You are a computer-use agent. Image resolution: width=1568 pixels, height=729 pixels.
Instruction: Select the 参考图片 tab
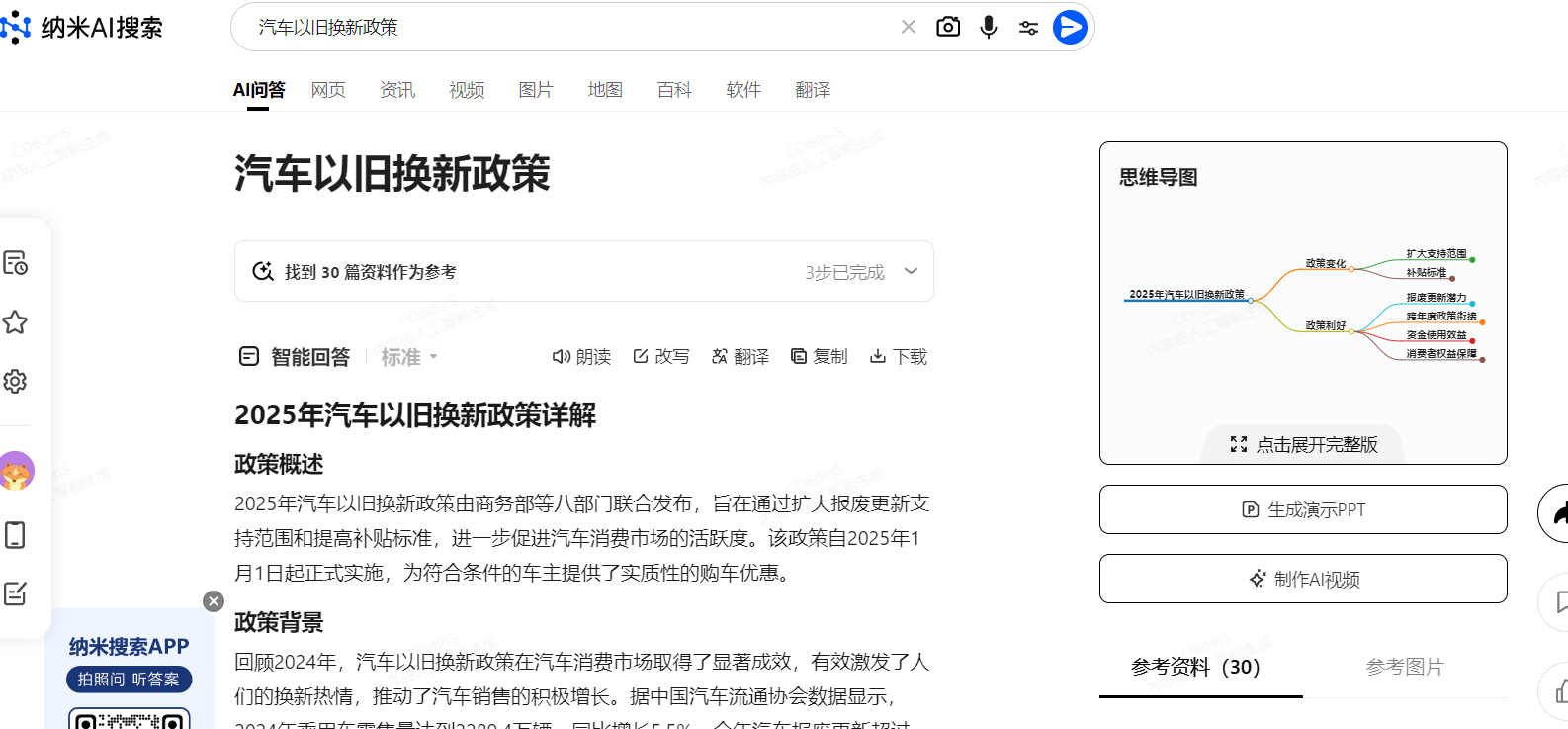(x=1405, y=667)
